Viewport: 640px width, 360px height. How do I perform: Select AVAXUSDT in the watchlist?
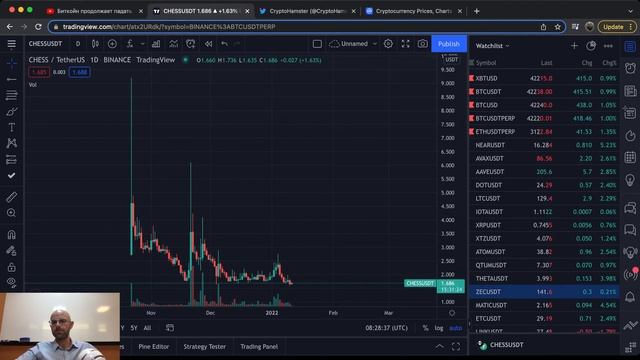[544, 158]
